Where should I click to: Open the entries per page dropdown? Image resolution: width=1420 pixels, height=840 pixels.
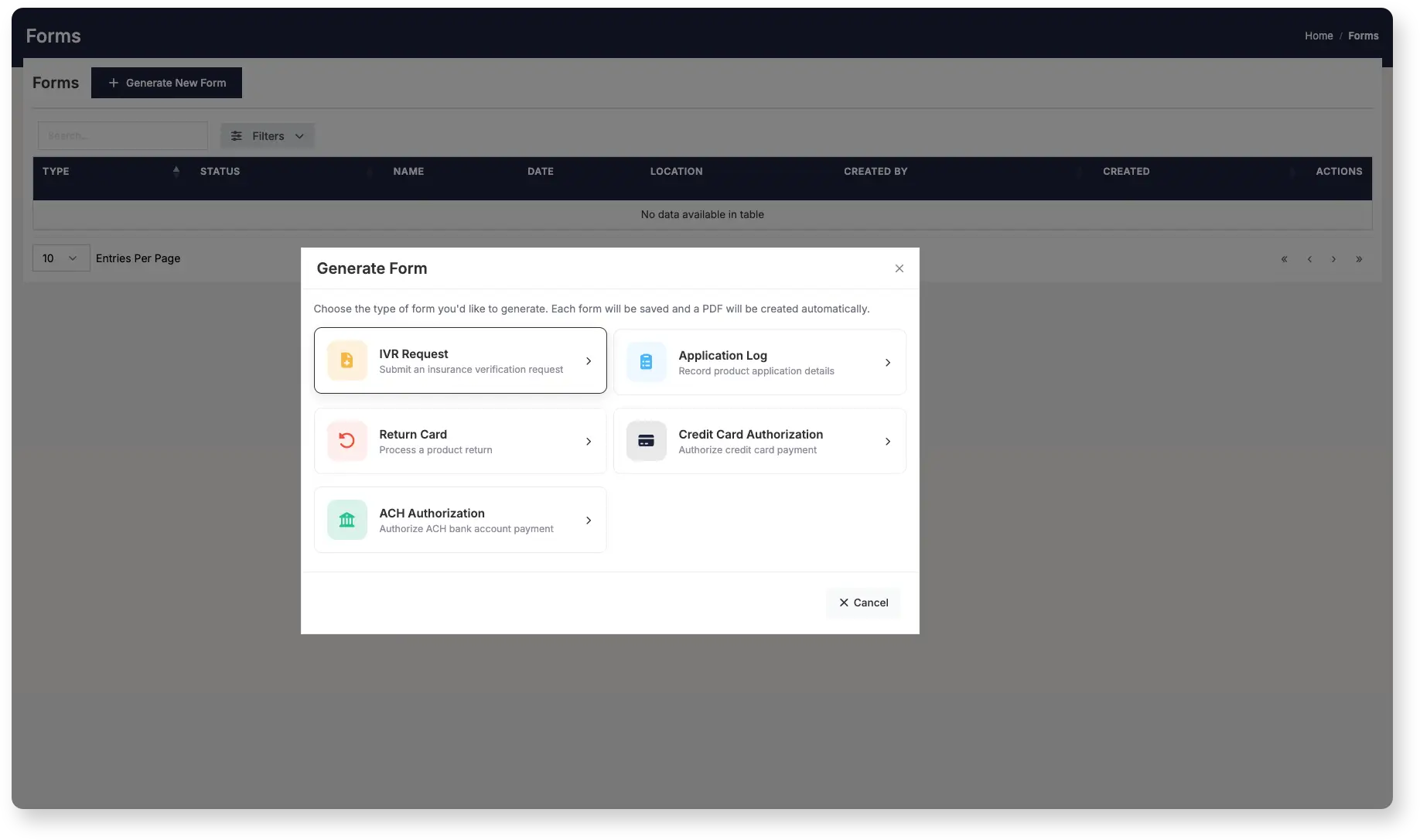click(x=61, y=258)
